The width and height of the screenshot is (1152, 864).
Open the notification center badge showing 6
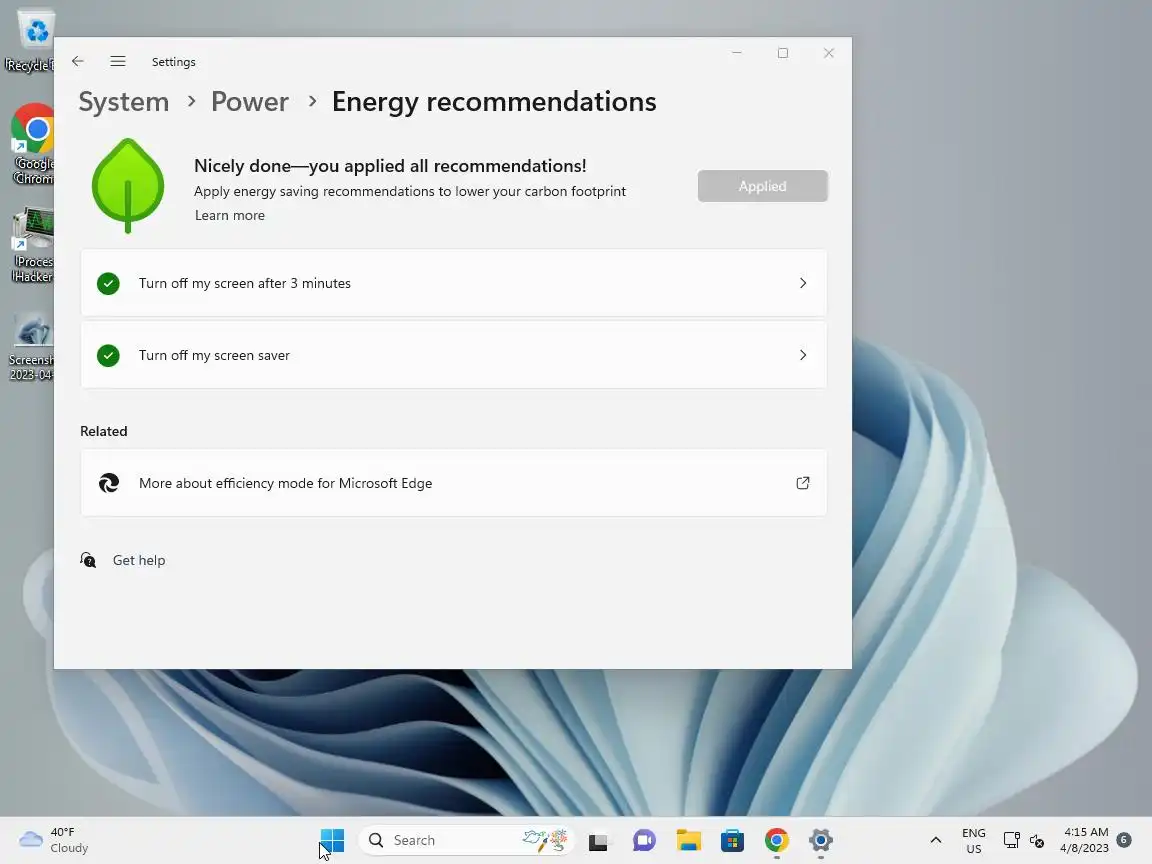[1124, 840]
